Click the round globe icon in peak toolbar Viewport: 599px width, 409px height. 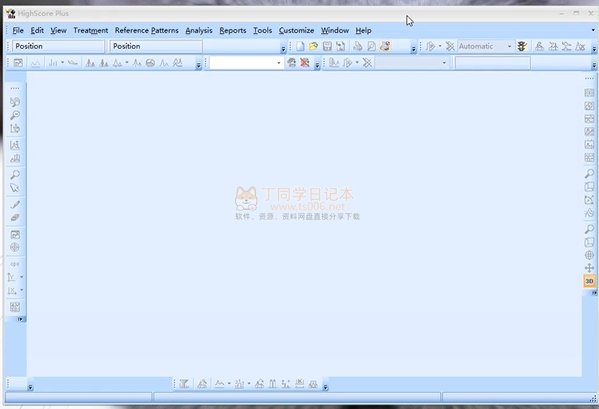pyautogui.click(x=151, y=63)
